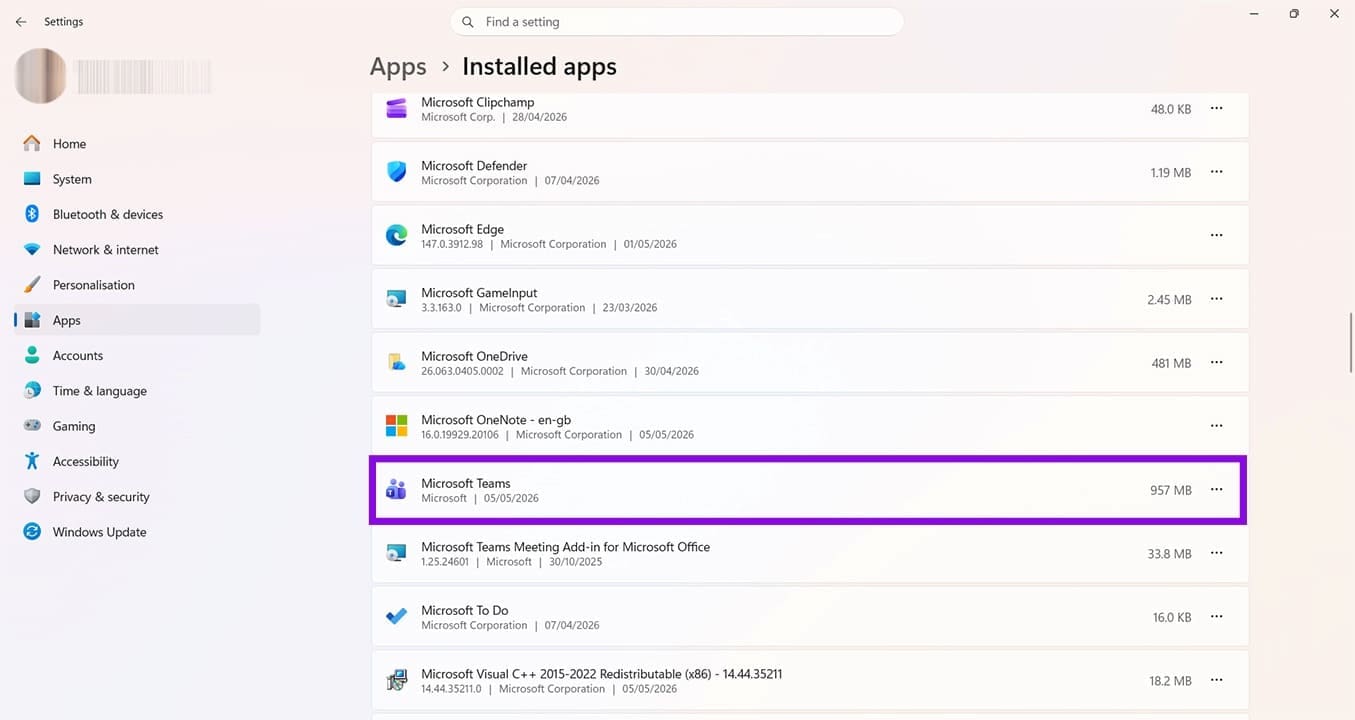Click the Gaming controller icon
Image resolution: width=1355 pixels, height=720 pixels.
(32, 426)
